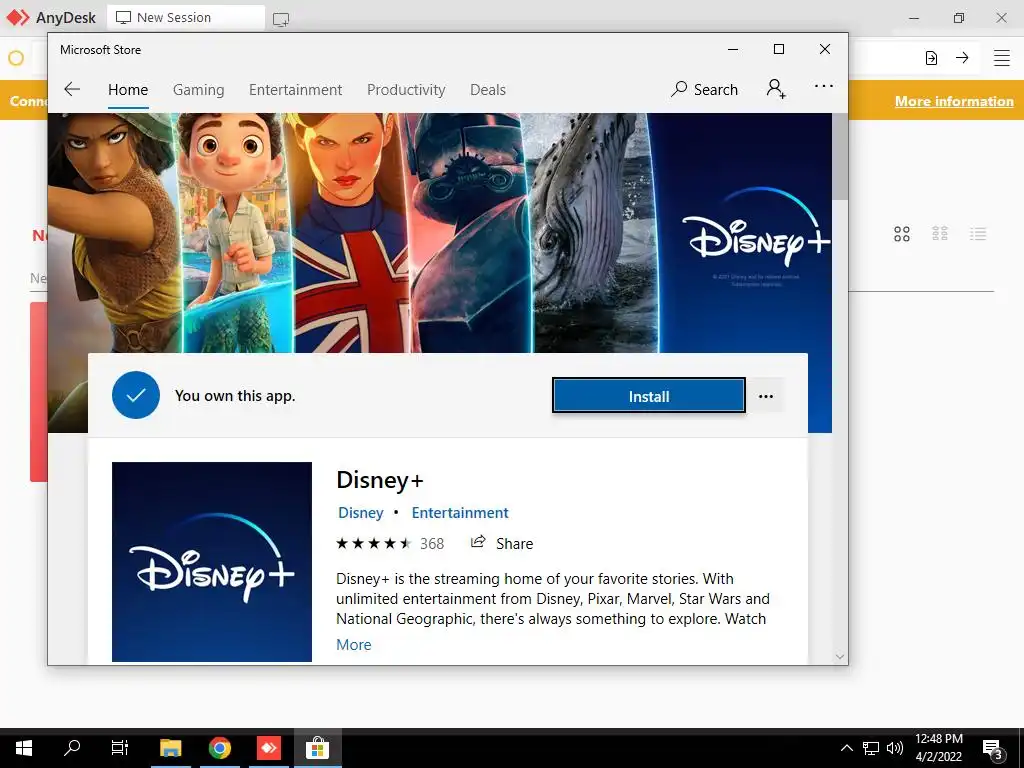Open the notification center icon
Screen dimensions: 1024x768
coord(992,749)
